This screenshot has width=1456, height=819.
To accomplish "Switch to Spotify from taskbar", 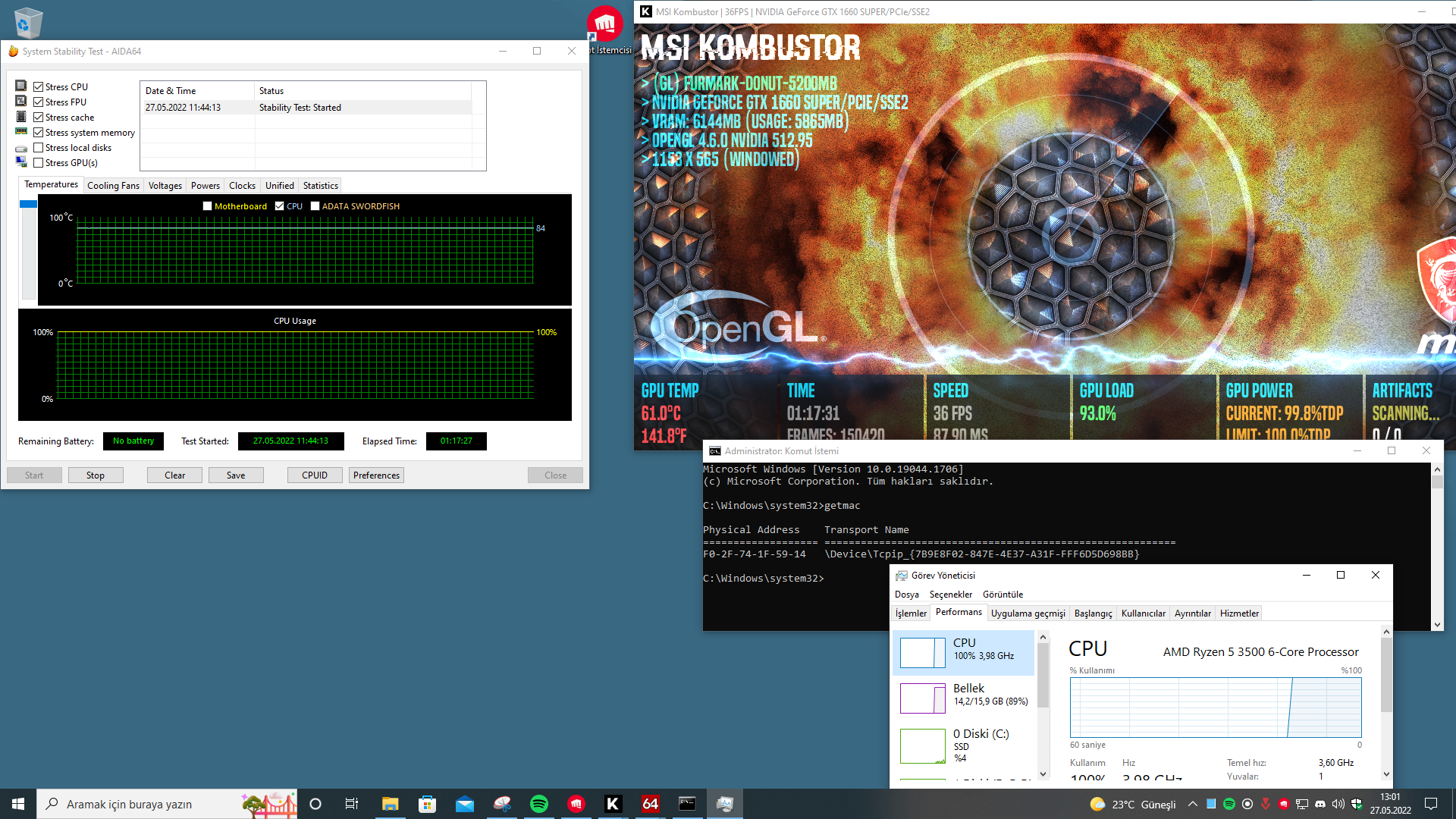I will (538, 804).
